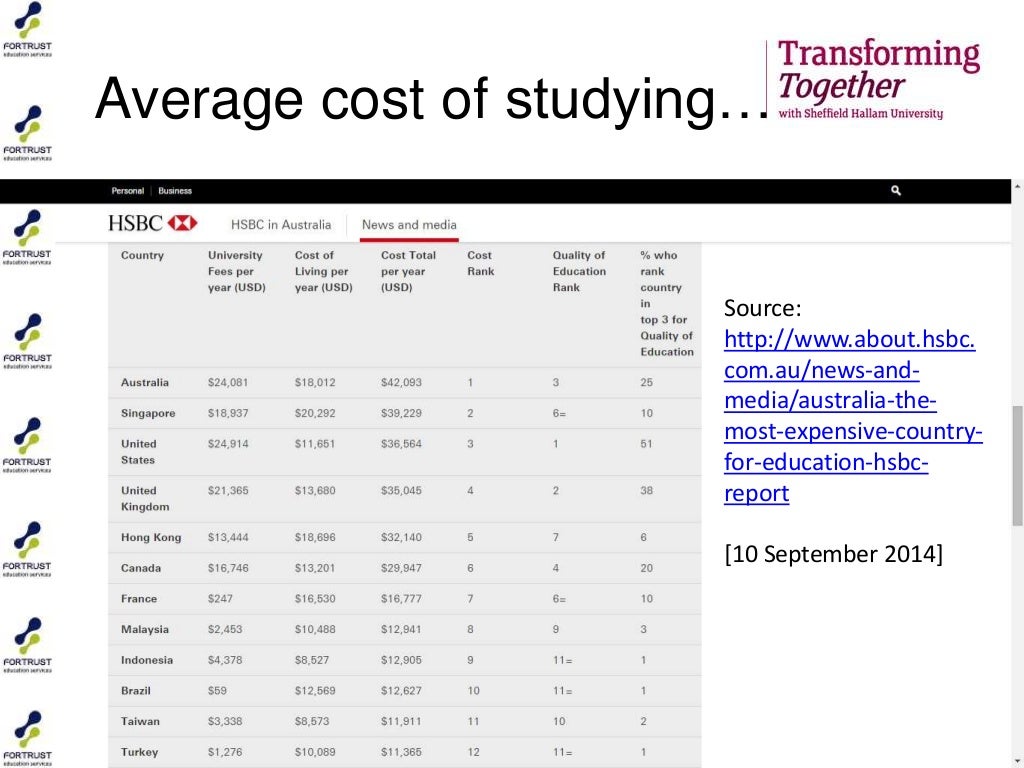Click the Cost Rank column header
Viewport: 1024px width, 768px height.
[x=481, y=263]
